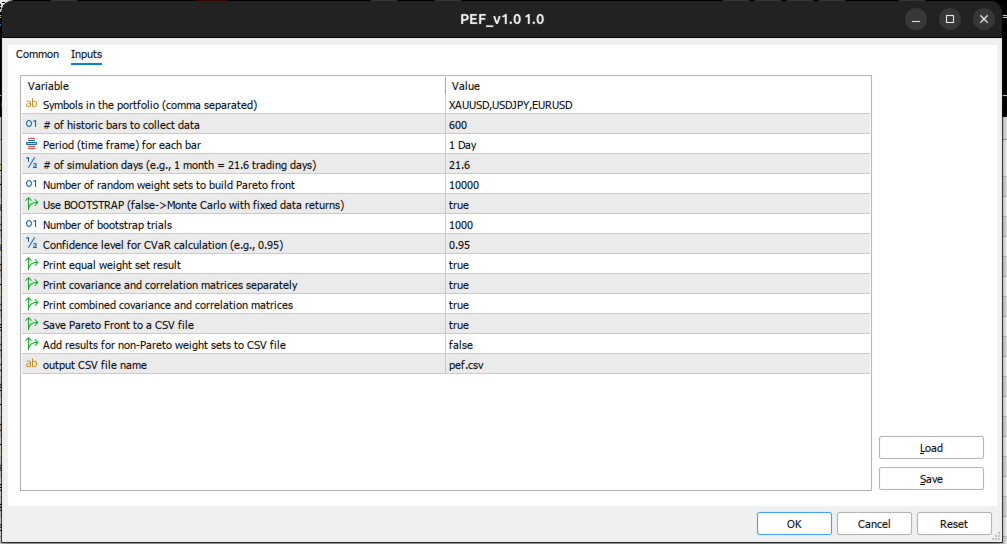Select the Inputs tab
This screenshot has height=544, width=1007.
pyautogui.click(x=86, y=55)
